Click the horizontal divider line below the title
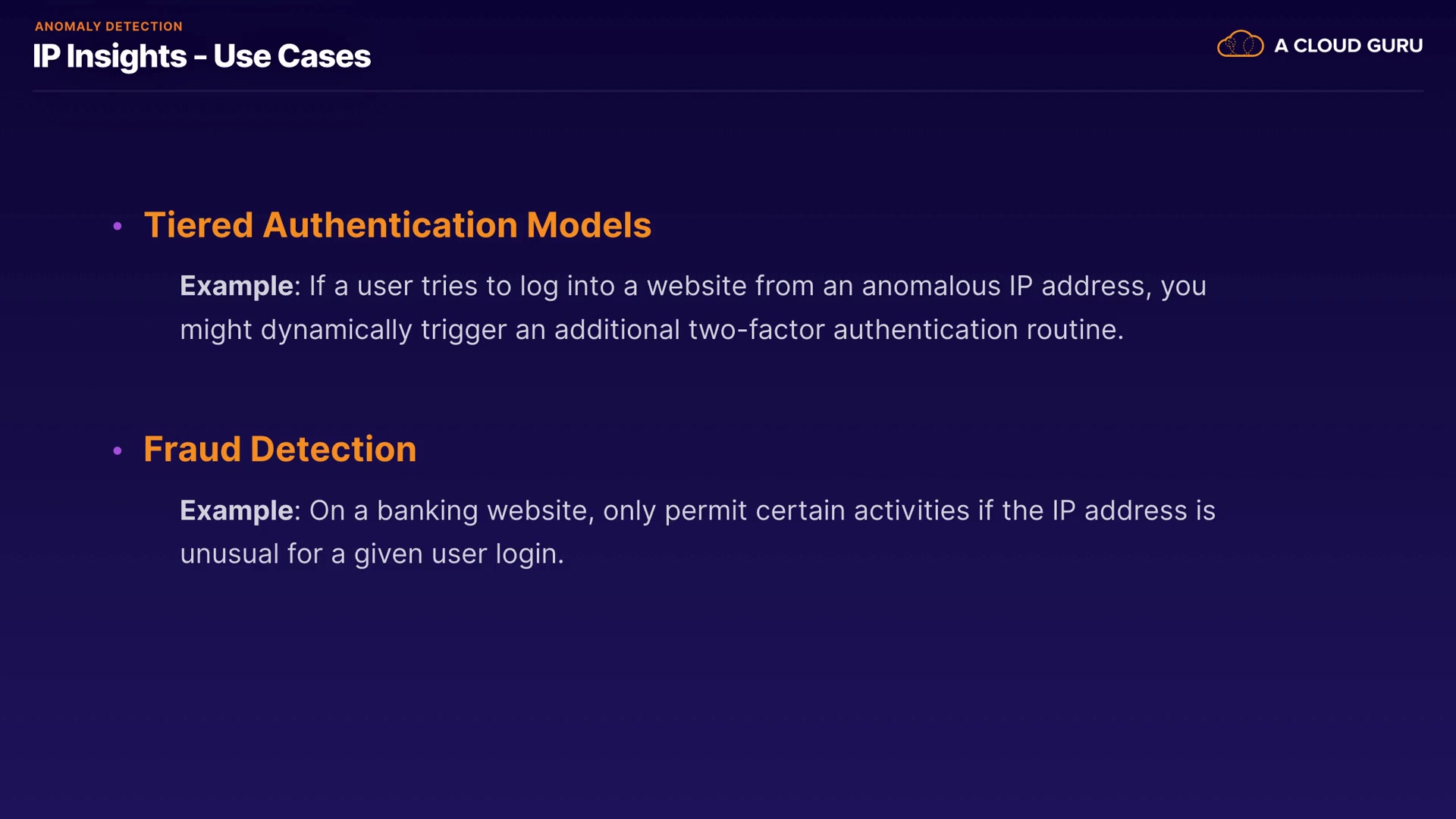 click(728, 91)
